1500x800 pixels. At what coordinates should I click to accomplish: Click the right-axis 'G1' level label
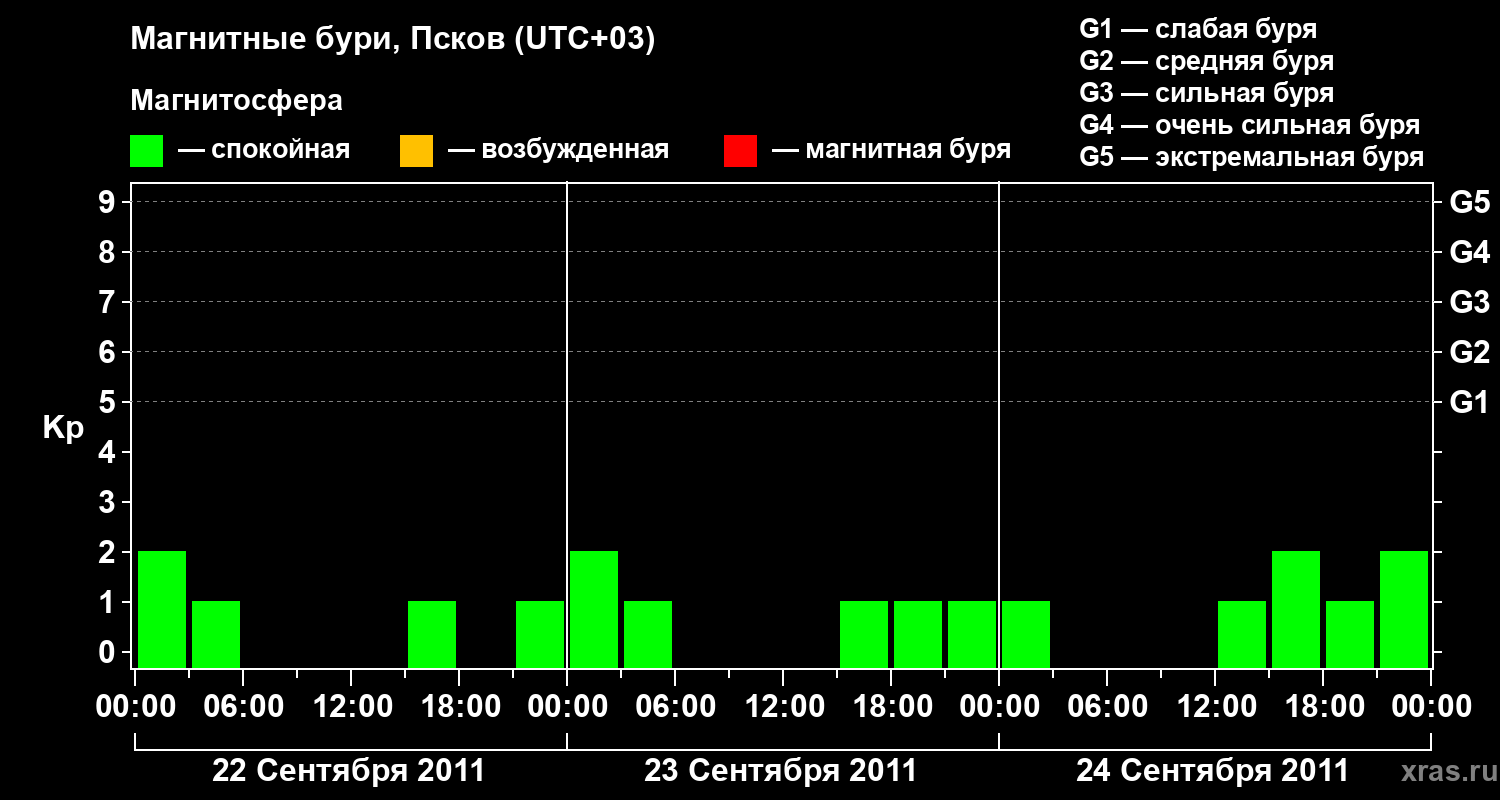(1469, 402)
